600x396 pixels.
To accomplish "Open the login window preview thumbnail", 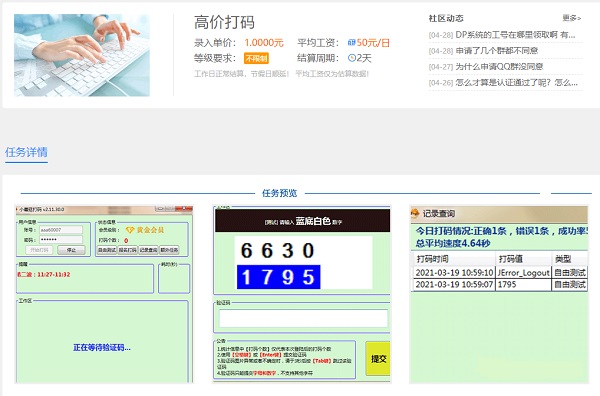I will [104, 294].
